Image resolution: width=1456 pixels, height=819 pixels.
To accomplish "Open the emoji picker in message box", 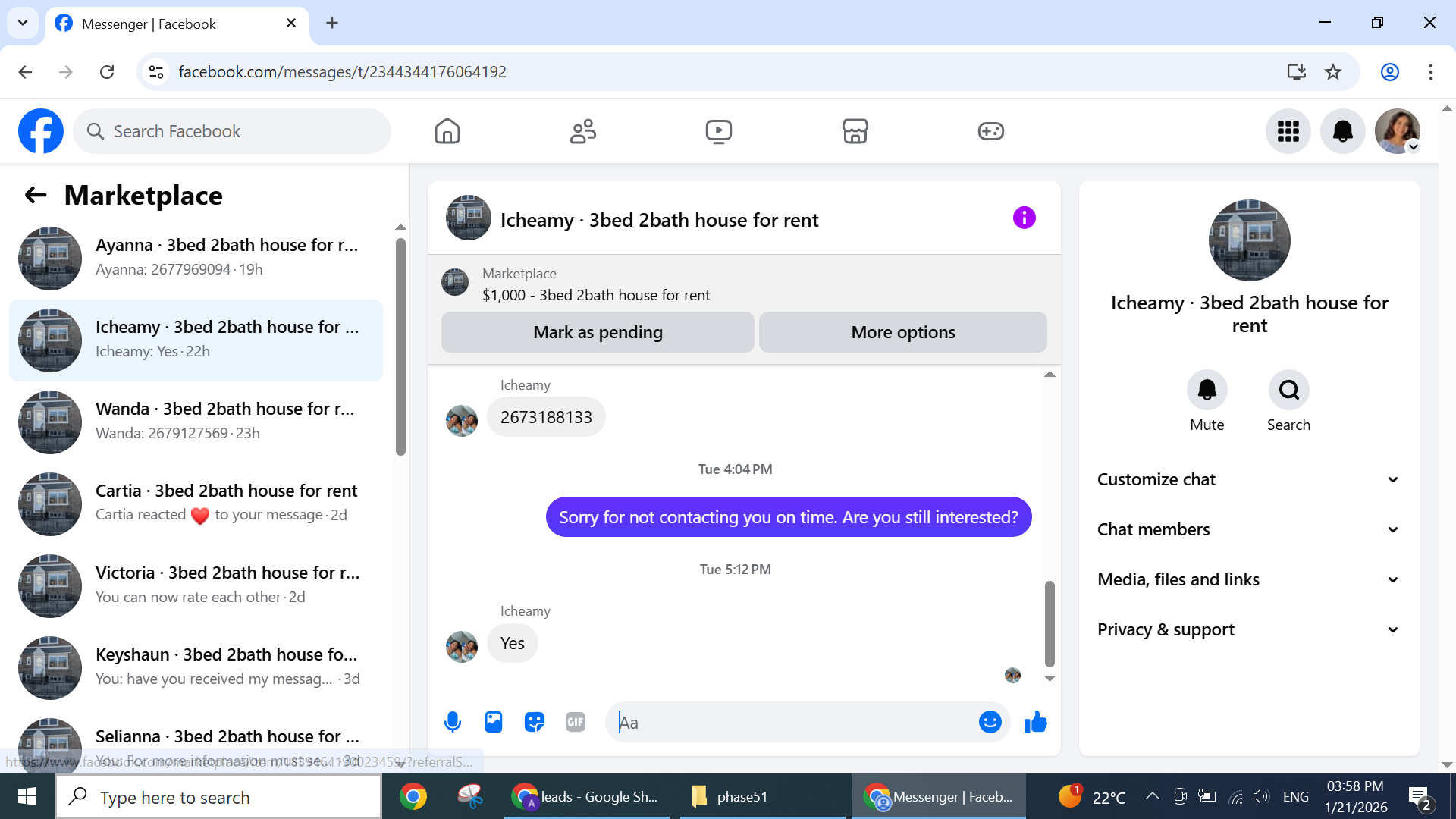I will tap(990, 722).
